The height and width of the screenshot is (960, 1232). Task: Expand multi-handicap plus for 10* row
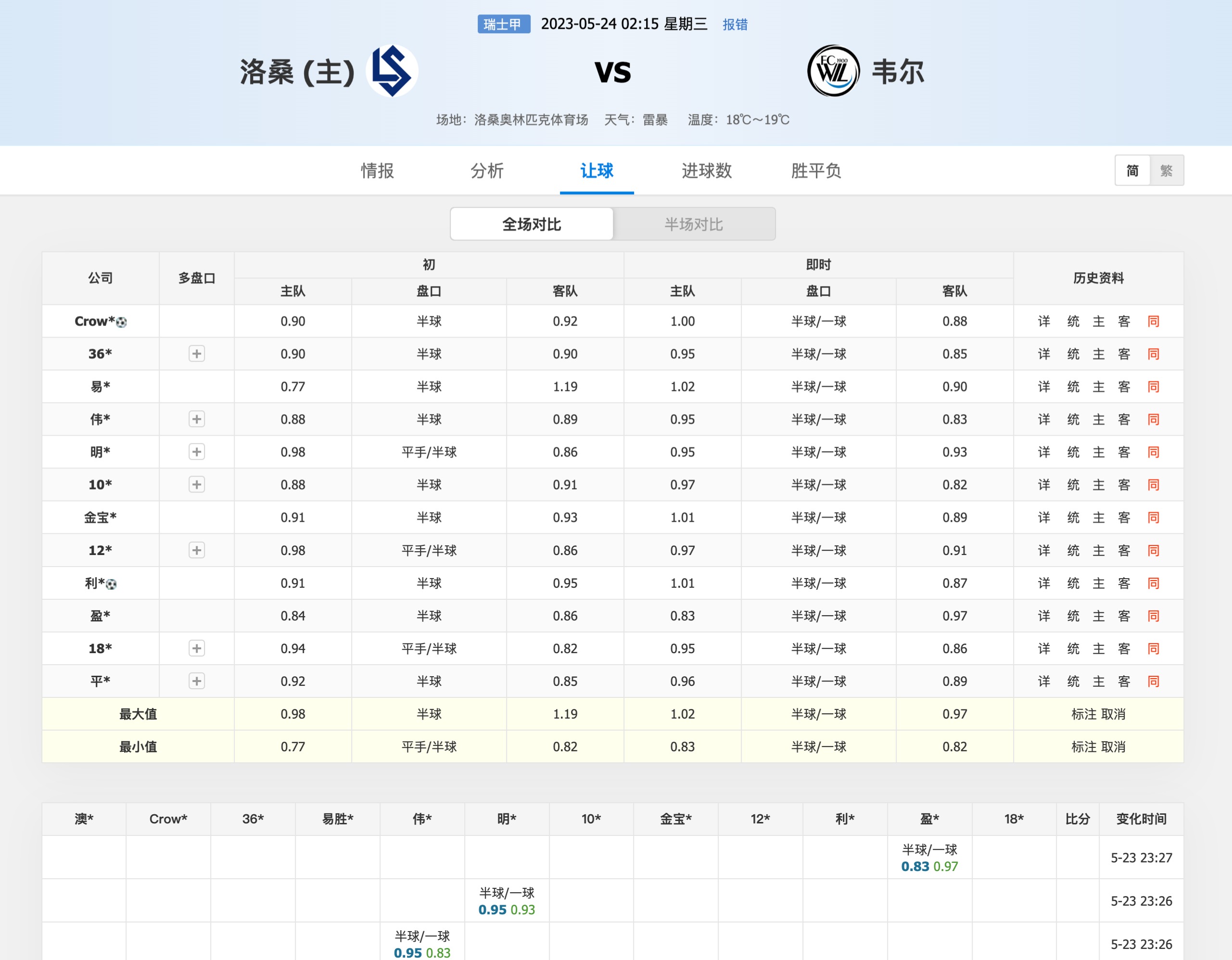(x=196, y=484)
